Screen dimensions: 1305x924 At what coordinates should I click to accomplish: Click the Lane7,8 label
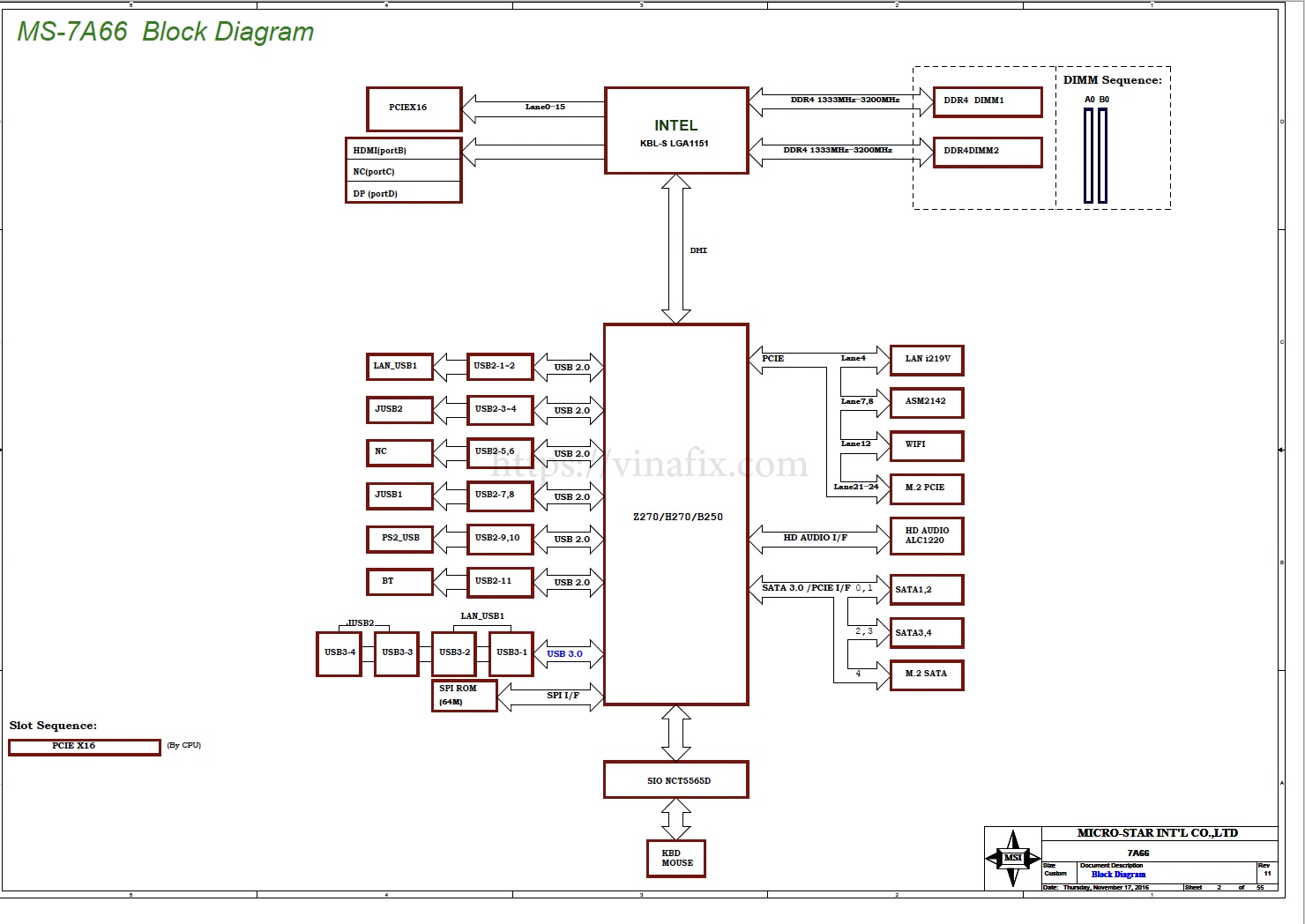857,401
